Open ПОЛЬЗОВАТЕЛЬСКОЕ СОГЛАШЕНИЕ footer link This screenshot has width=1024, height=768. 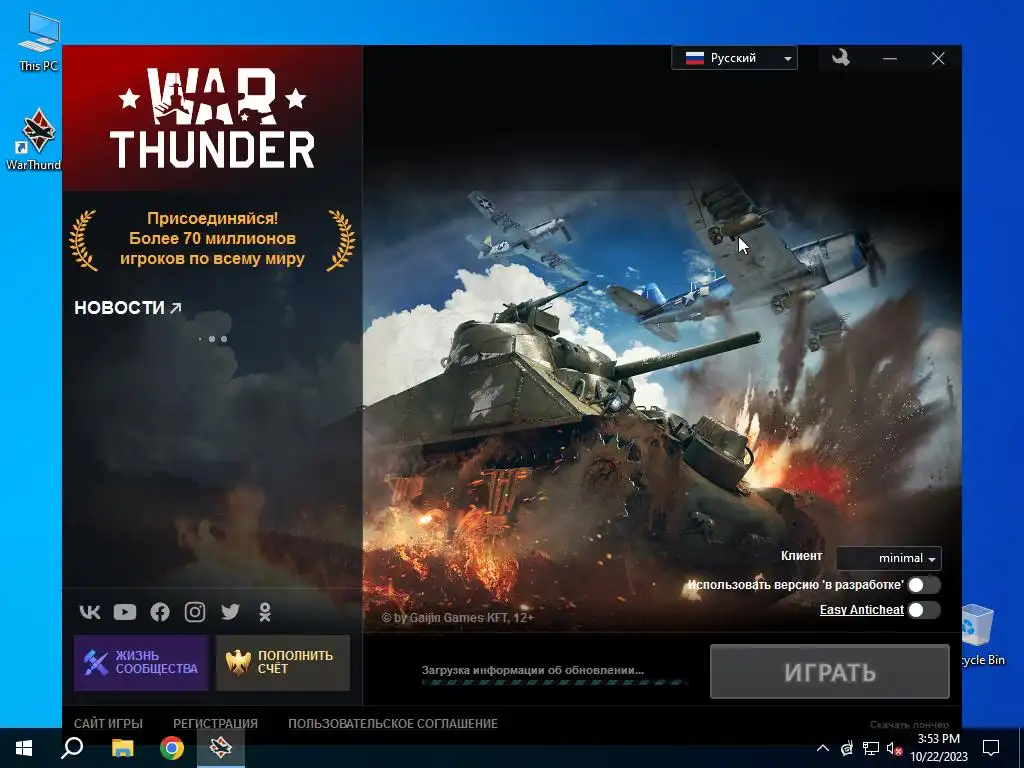click(x=393, y=724)
